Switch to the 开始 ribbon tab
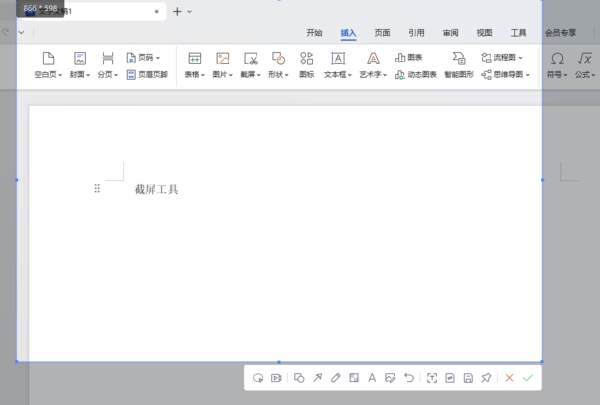Screen dimensions: 600x405 tap(314, 33)
